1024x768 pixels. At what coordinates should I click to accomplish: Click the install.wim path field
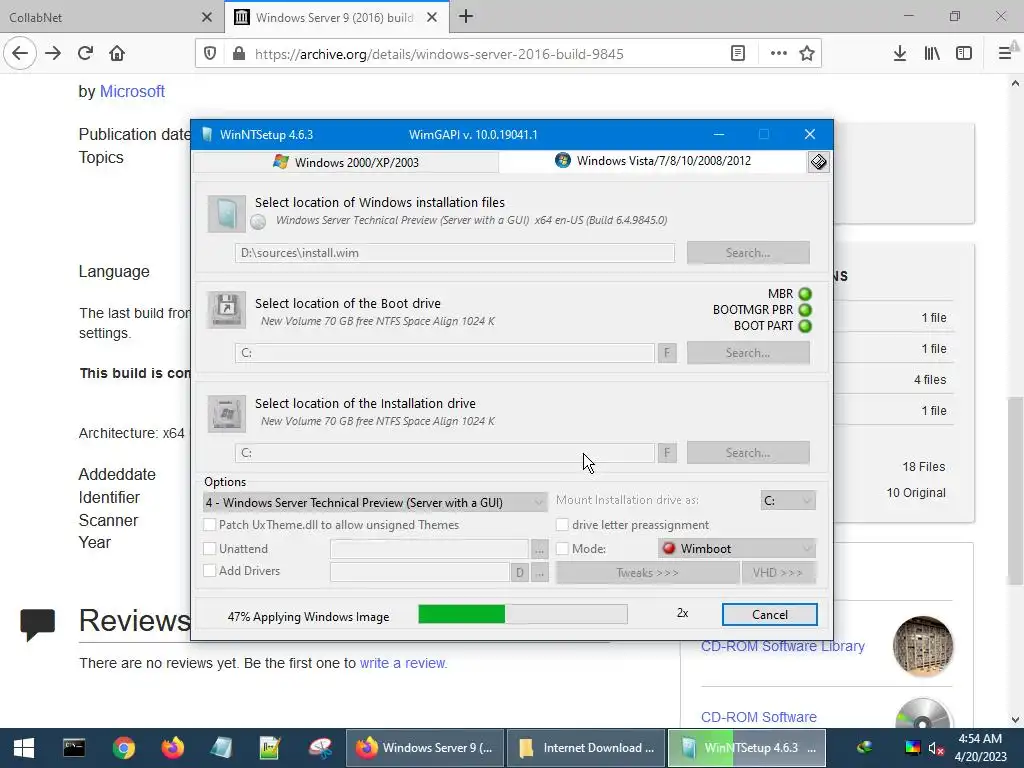(455, 253)
